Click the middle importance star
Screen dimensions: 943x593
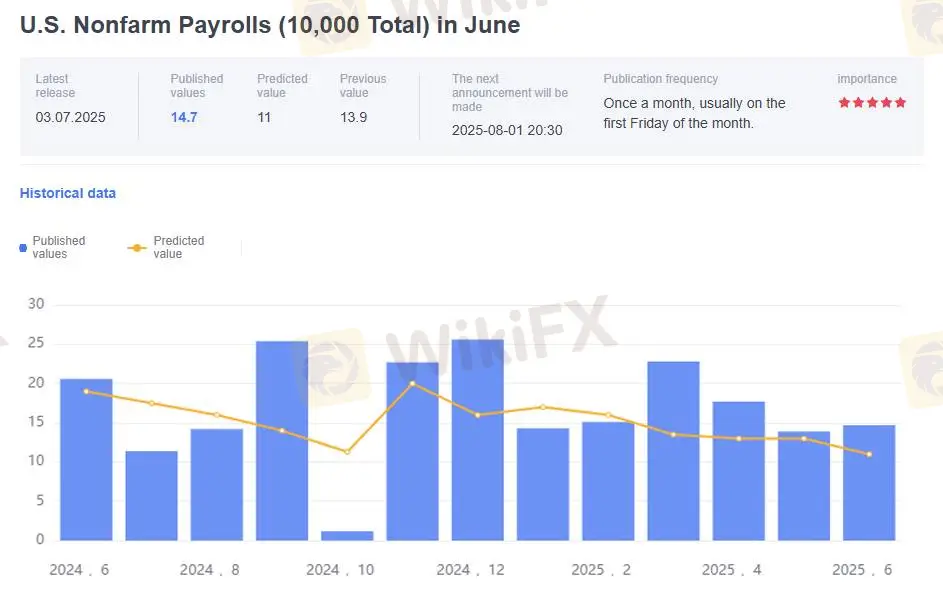tap(872, 103)
